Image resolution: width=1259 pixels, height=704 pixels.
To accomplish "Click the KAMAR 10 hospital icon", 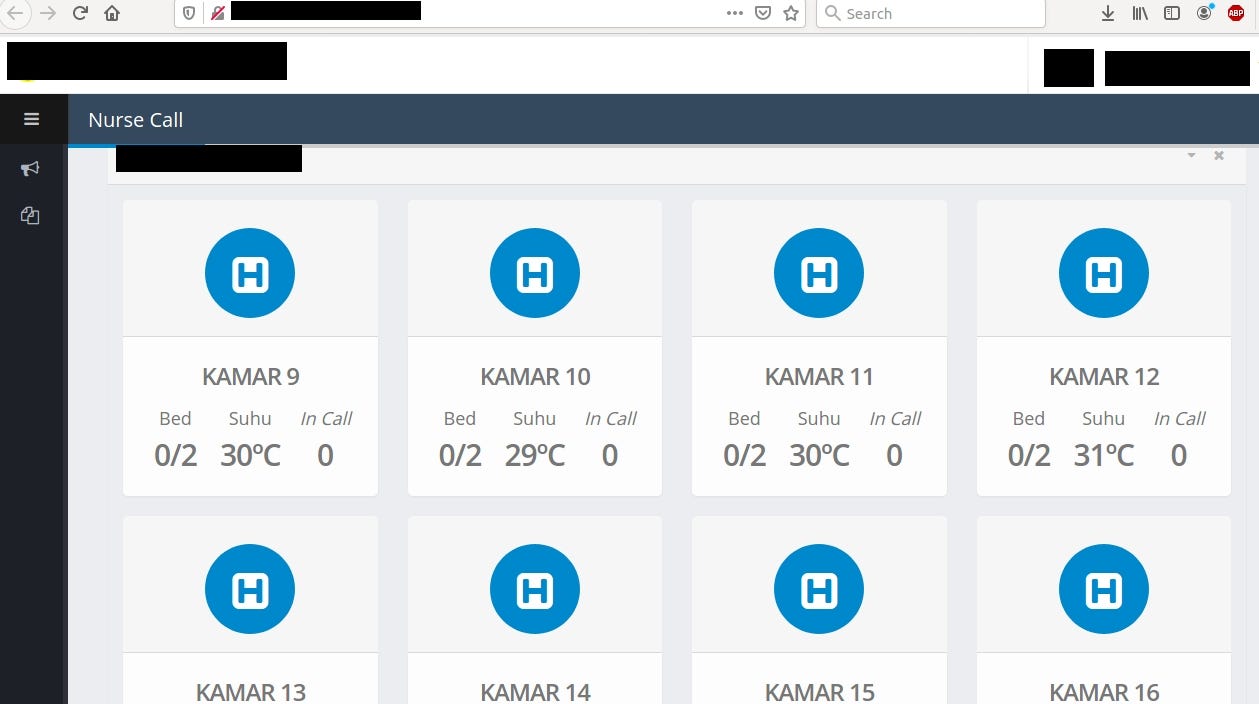I will coord(535,273).
